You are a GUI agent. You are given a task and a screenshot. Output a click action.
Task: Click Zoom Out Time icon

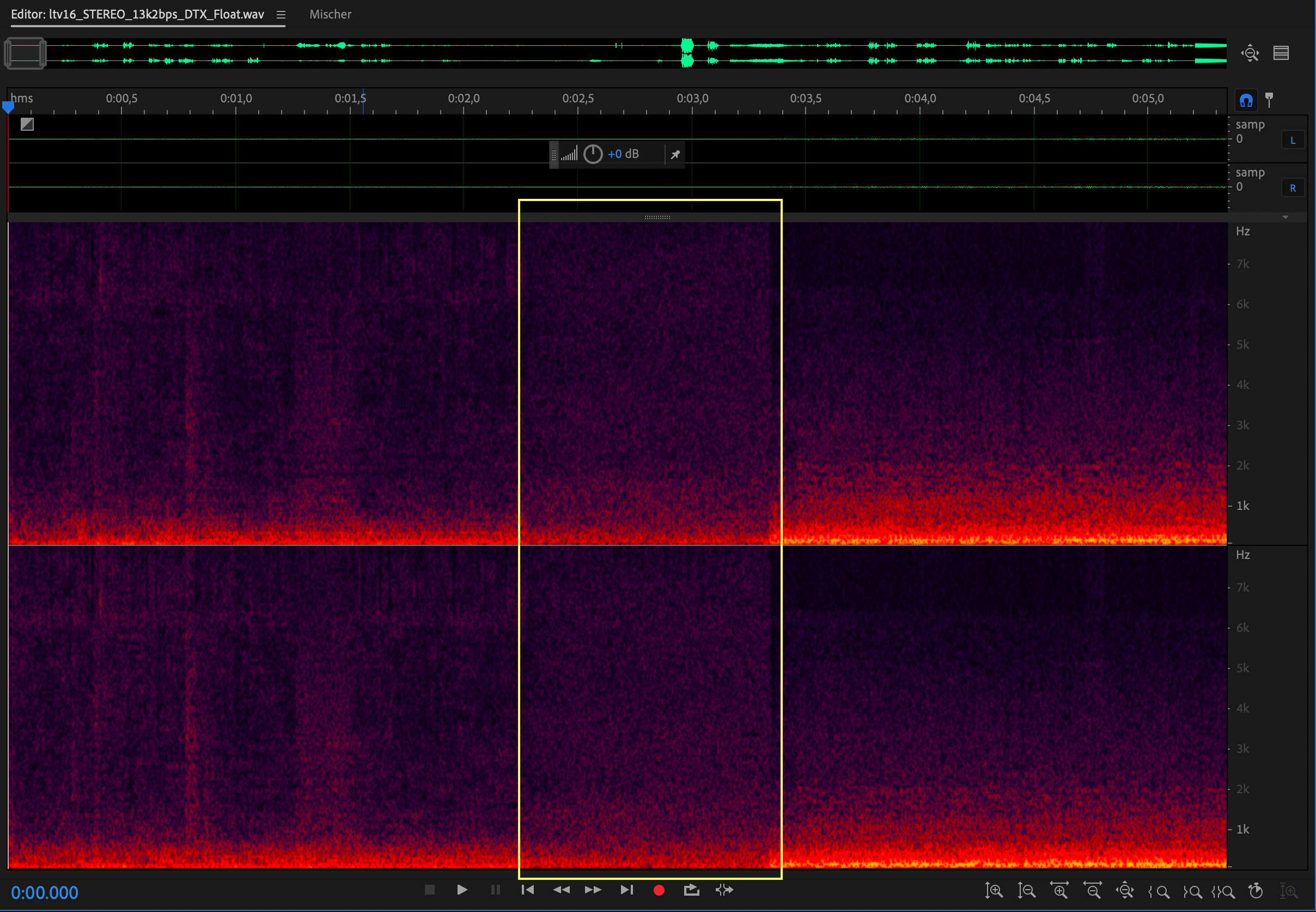coord(1092,891)
